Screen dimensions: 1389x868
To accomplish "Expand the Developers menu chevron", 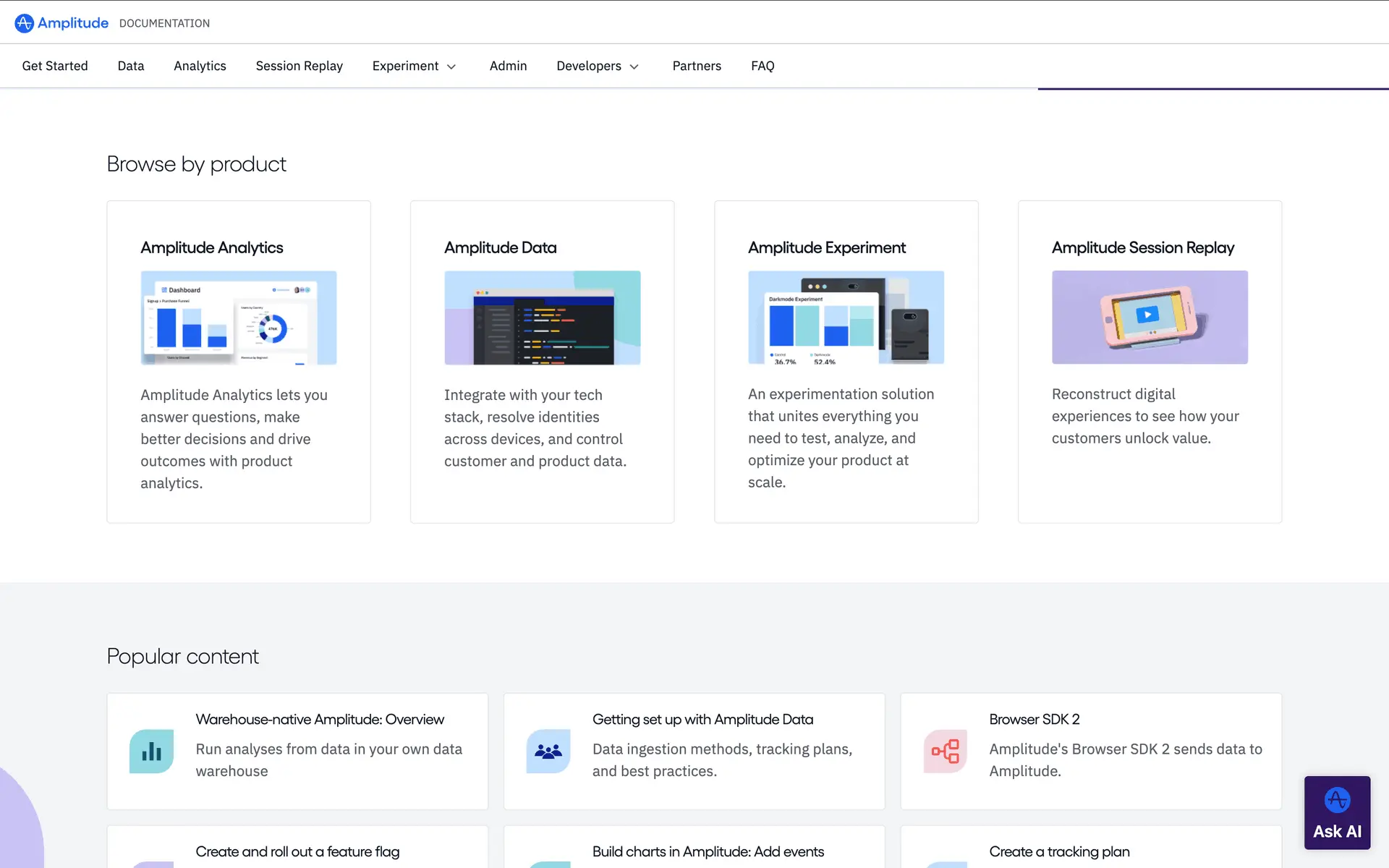I will (x=634, y=67).
